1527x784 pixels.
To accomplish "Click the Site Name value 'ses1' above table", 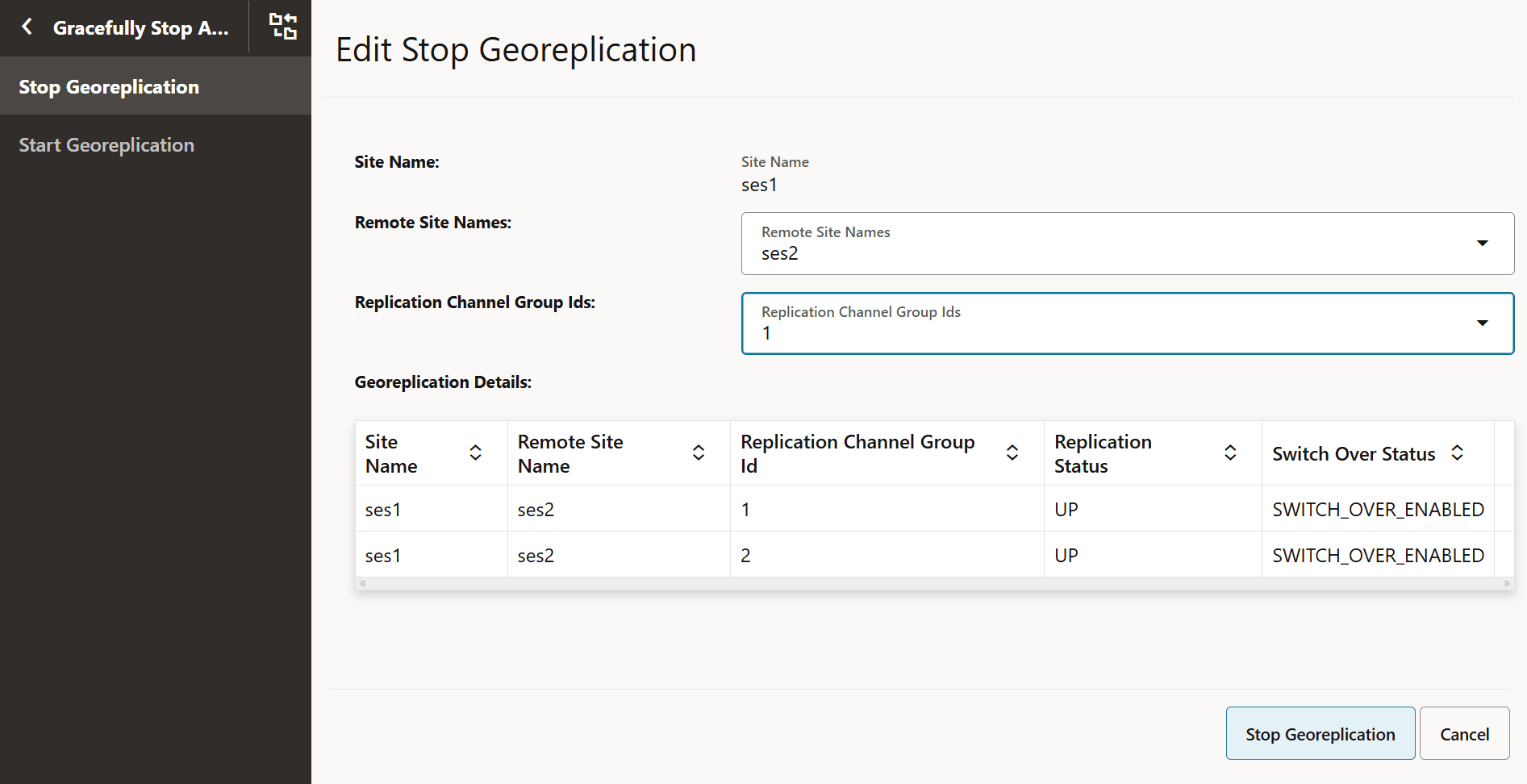I will [x=759, y=186].
